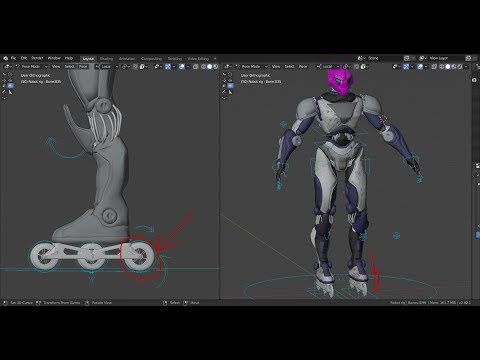Screen dimensions: 480x360
Task: Expand shading options arrow in right viewport
Action: click(x=466, y=67)
